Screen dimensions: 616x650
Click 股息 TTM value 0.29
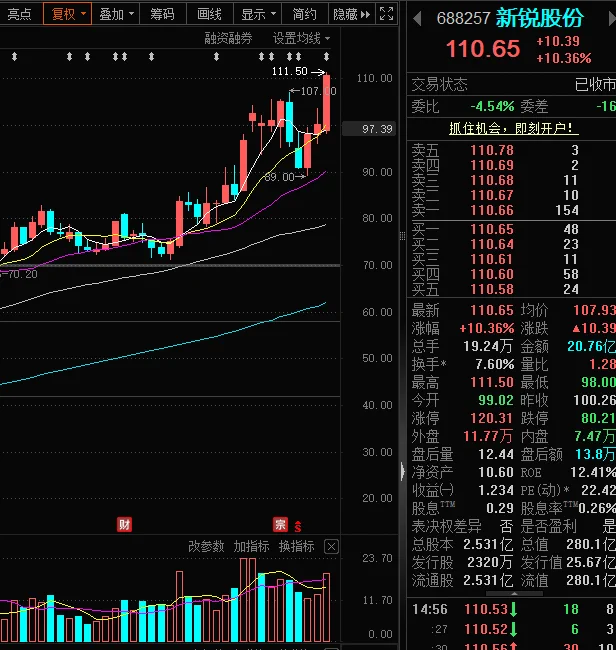pos(500,508)
